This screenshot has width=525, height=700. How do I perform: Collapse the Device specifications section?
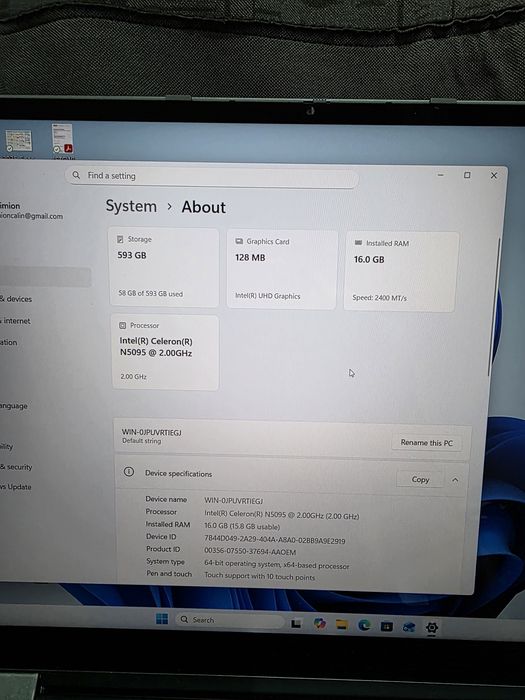tap(455, 480)
